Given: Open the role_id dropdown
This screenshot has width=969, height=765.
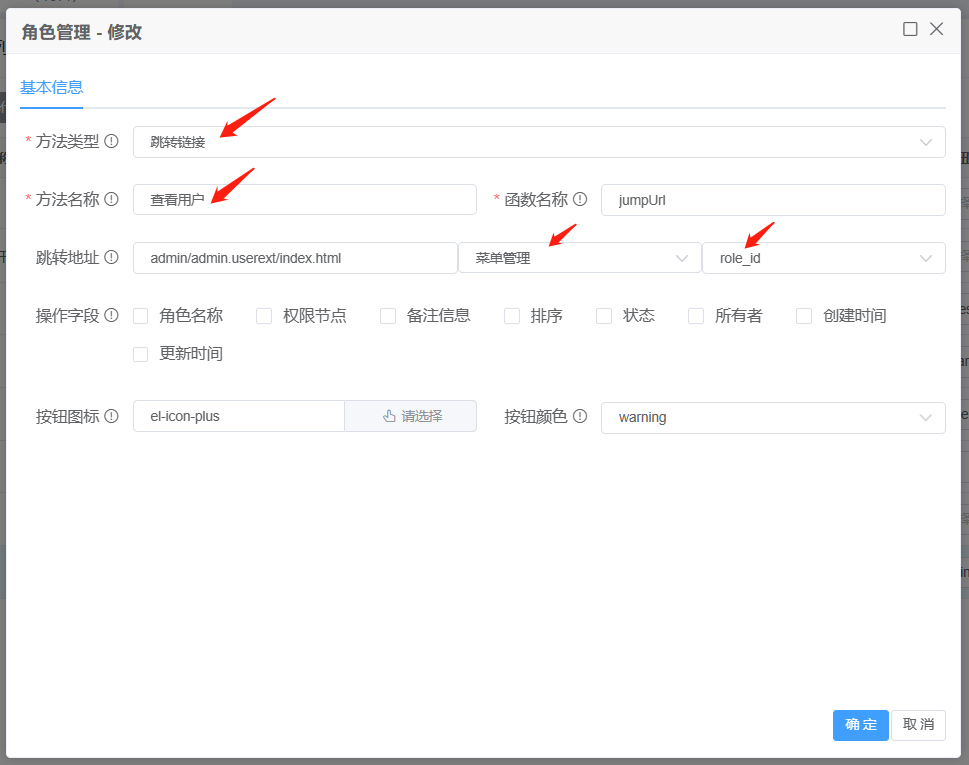Looking at the screenshot, I should [x=823, y=258].
